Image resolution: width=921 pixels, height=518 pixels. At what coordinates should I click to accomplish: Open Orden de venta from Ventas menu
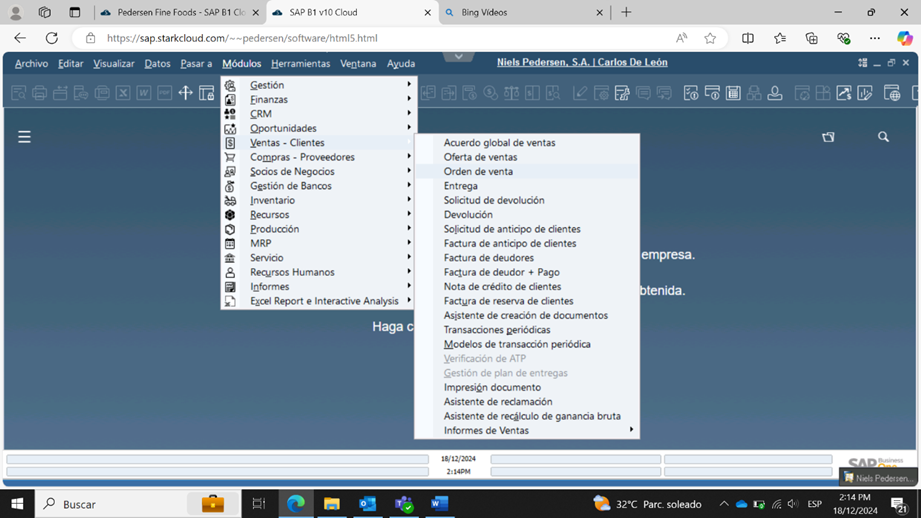point(527,171)
